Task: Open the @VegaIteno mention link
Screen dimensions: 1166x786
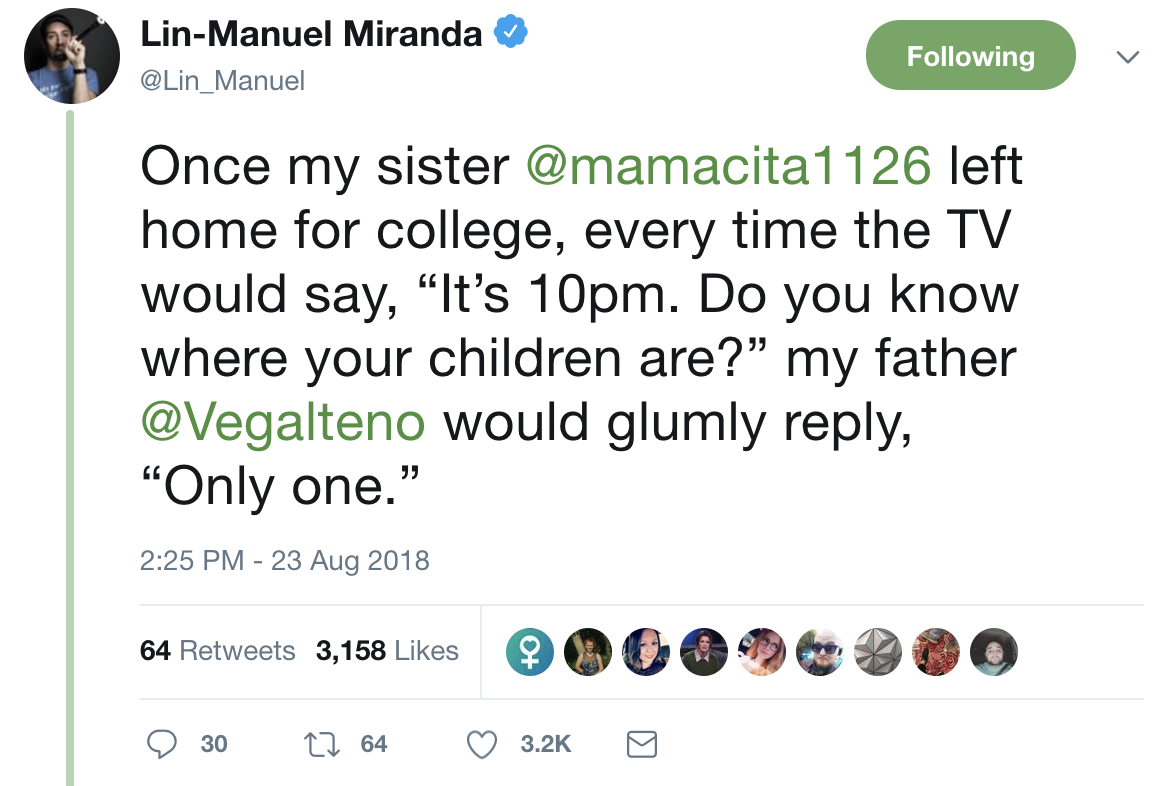Action: 283,422
